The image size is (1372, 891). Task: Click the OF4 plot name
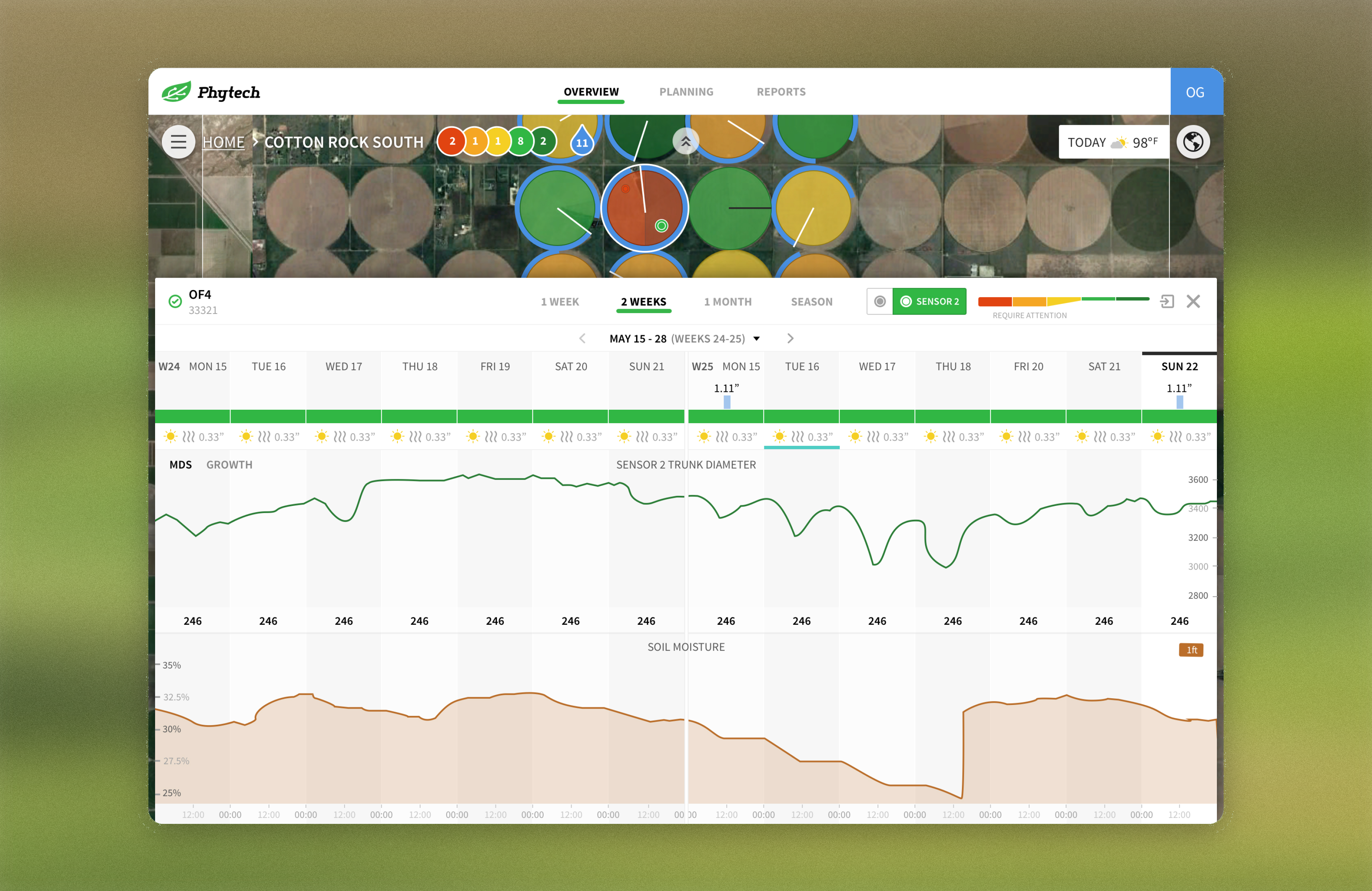pos(200,295)
